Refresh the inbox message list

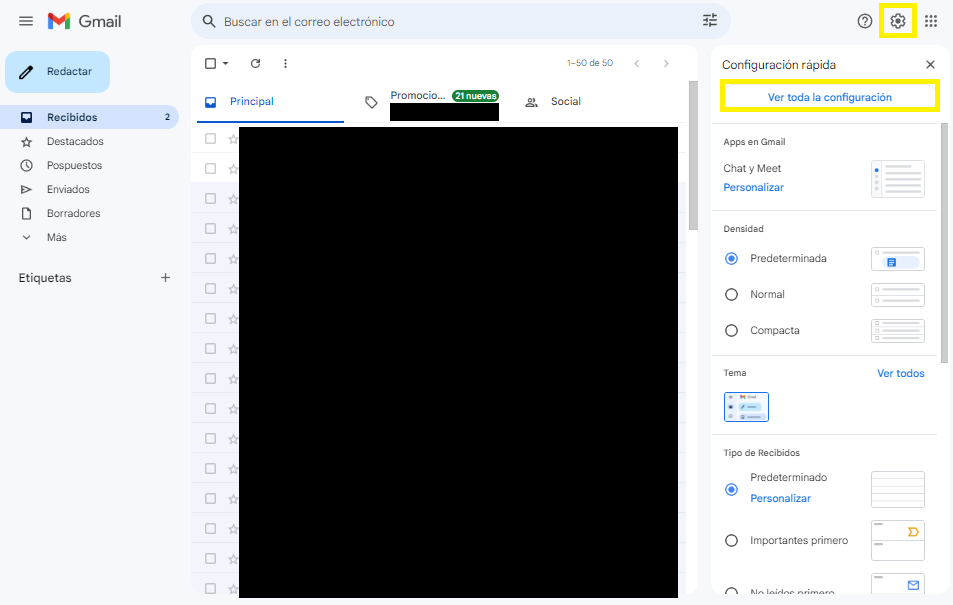coord(255,63)
